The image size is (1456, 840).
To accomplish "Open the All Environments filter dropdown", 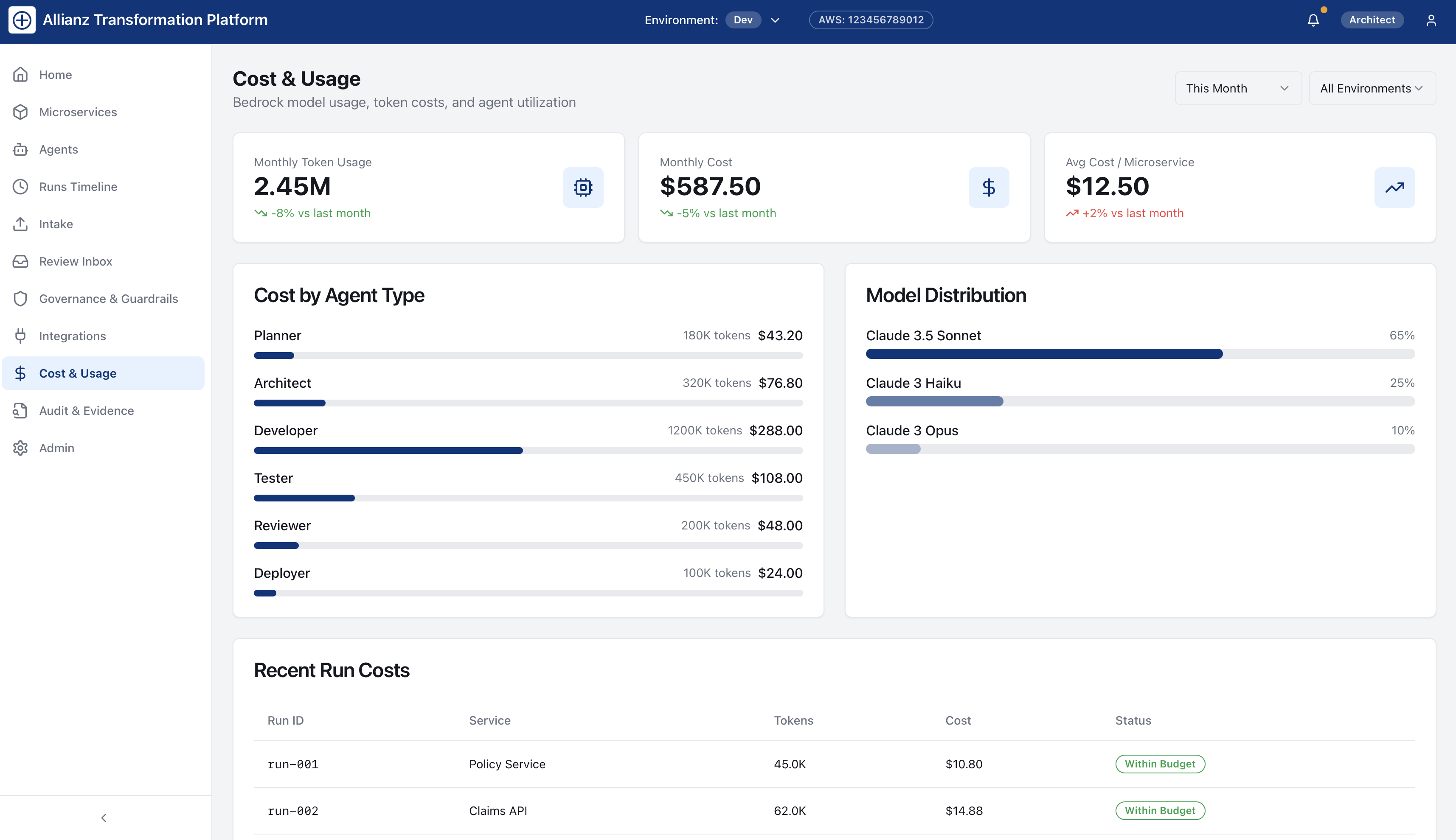I will point(1371,88).
